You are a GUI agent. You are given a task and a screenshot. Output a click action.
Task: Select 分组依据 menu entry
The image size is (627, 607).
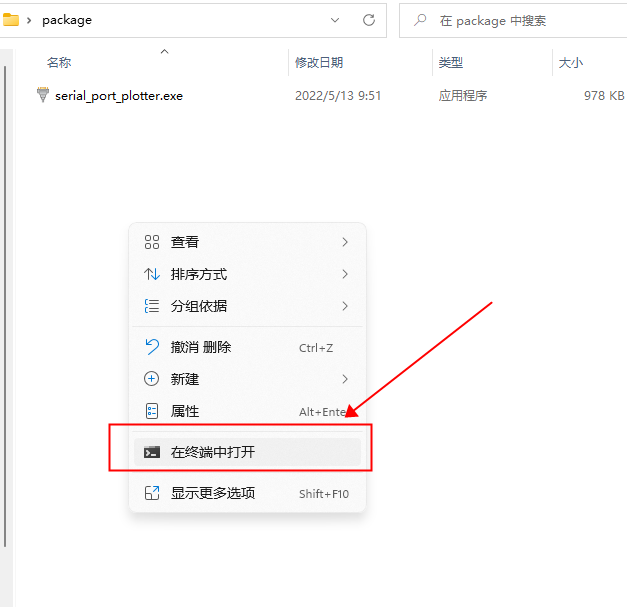[x=248, y=306]
